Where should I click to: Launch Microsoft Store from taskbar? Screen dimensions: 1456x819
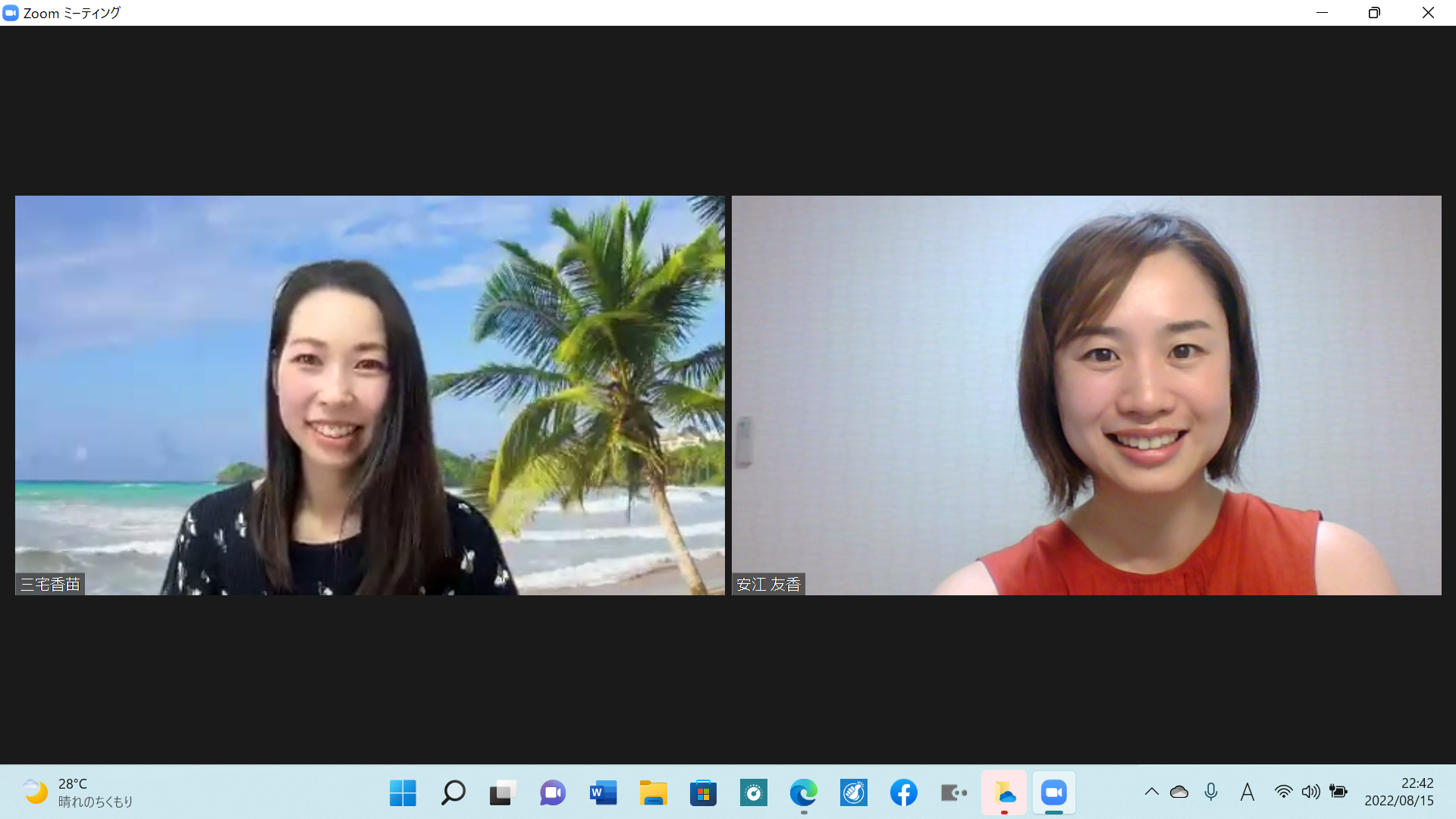pos(703,793)
